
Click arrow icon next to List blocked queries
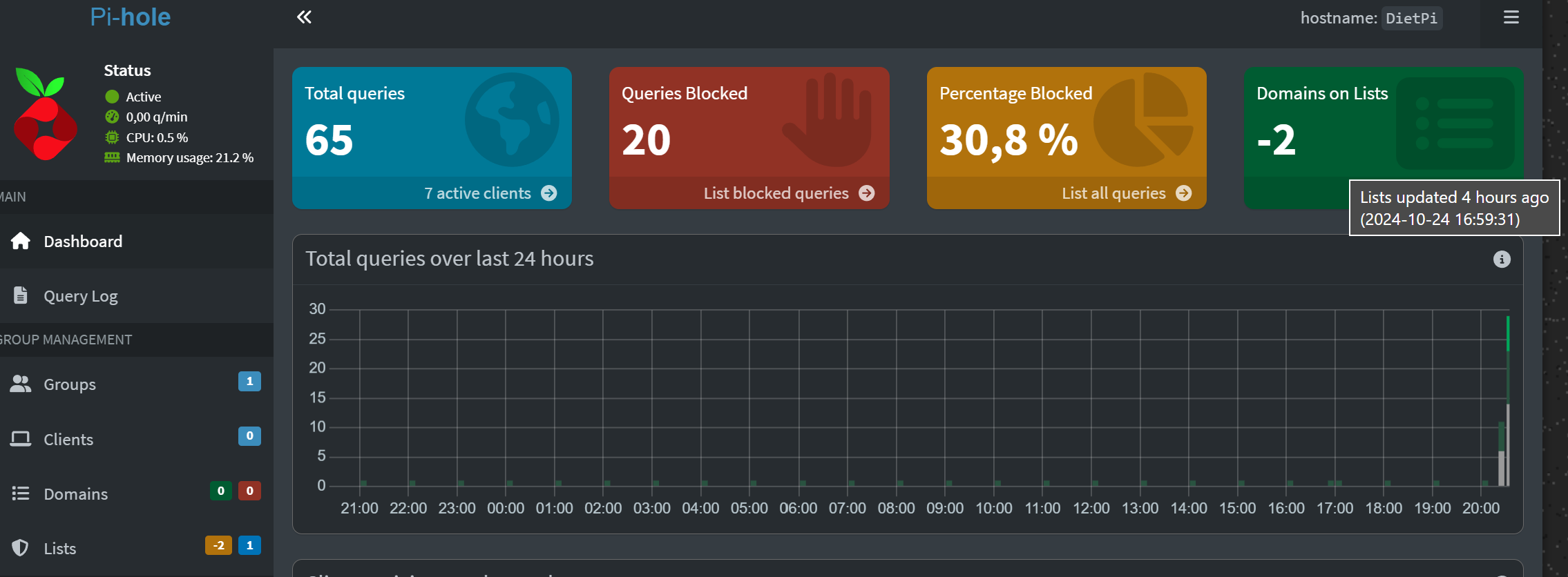(867, 193)
